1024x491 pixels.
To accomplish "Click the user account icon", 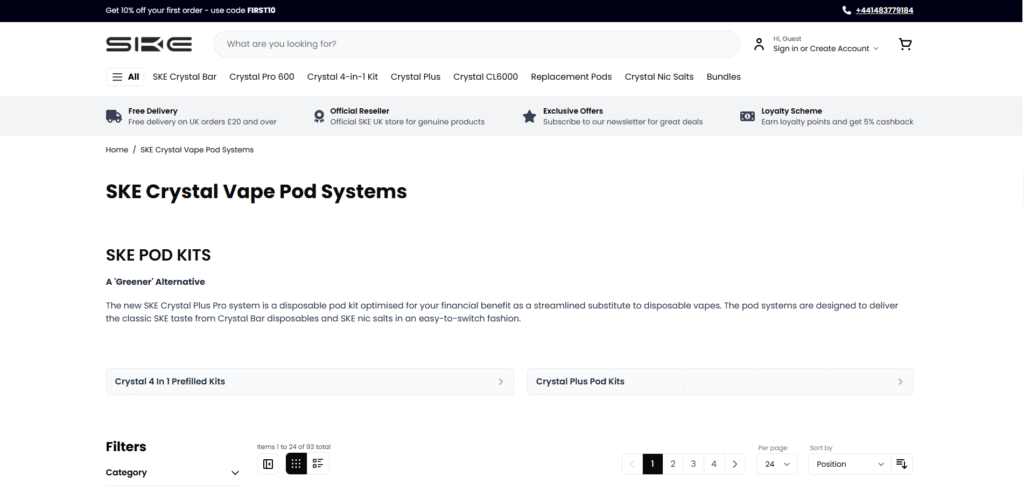I will click(x=758, y=44).
